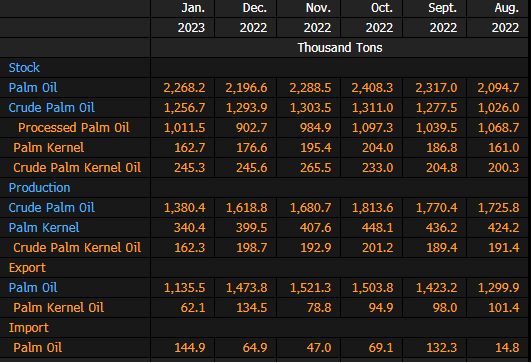Screen dimensions: 532x363
Task: Click the Crude Palm Kernel Oil stock label
Action: [x=77, y=168]
